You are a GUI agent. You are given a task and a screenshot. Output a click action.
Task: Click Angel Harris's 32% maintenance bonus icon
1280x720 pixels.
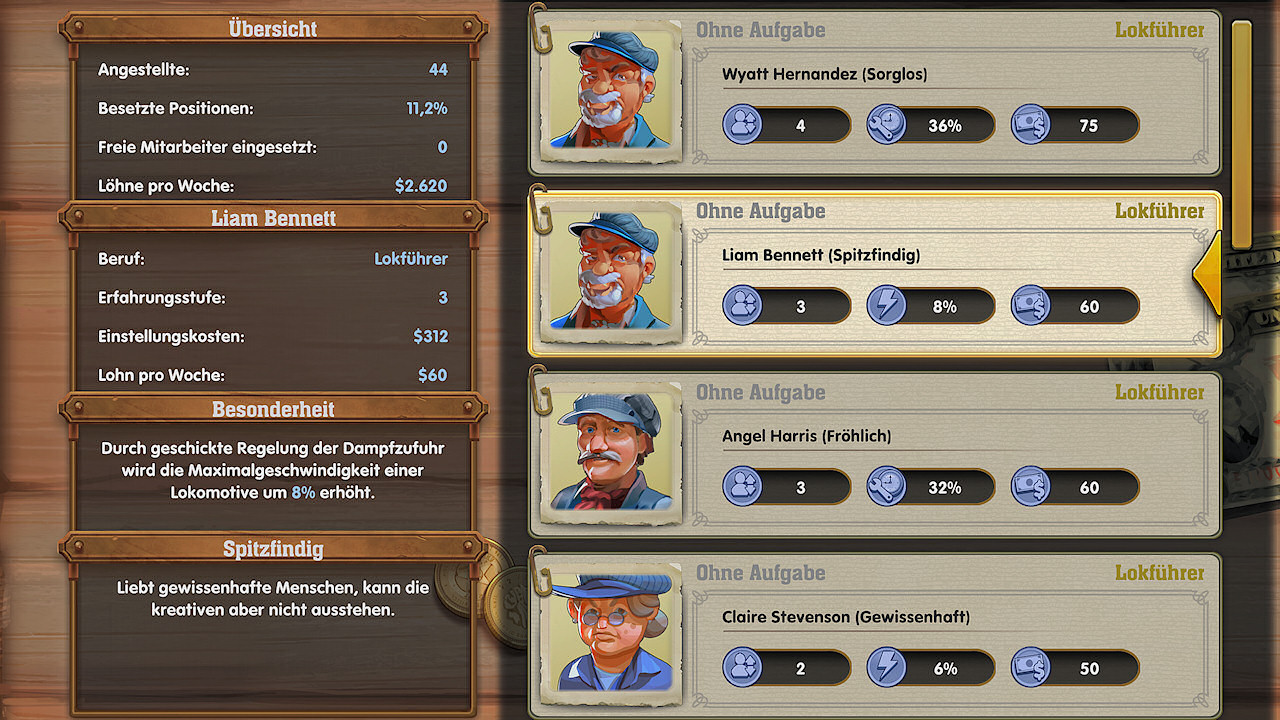point(886,487)
